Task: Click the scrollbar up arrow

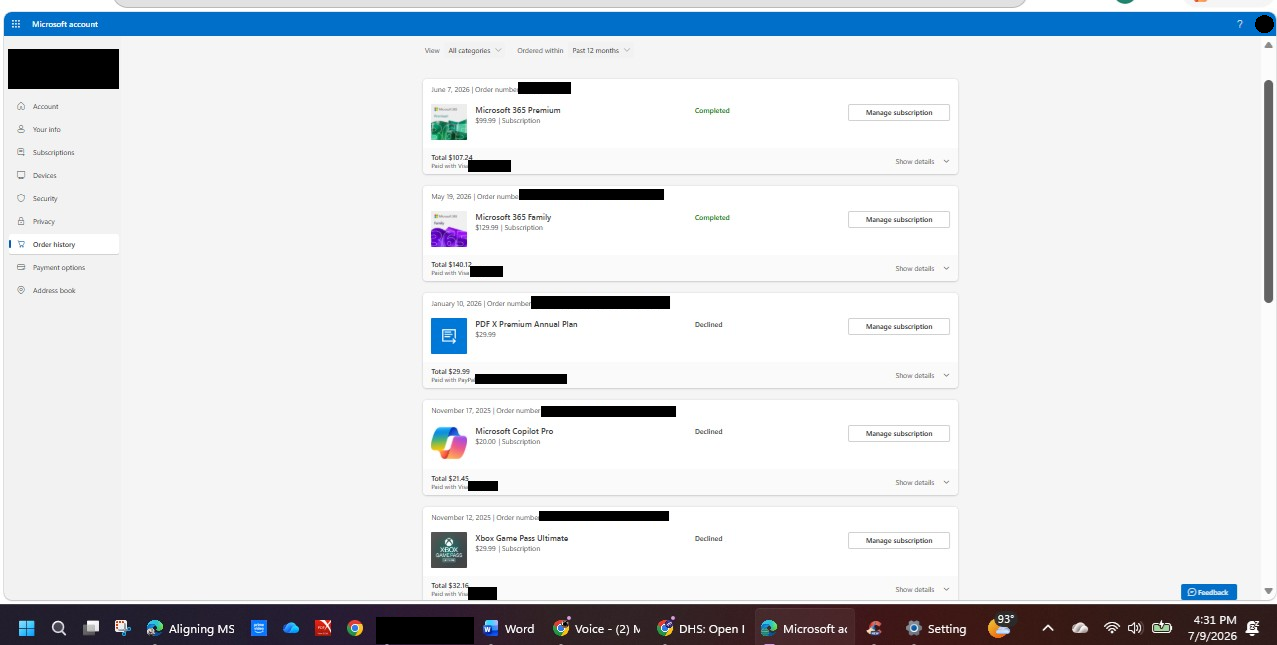Action: coord(1269,45)
